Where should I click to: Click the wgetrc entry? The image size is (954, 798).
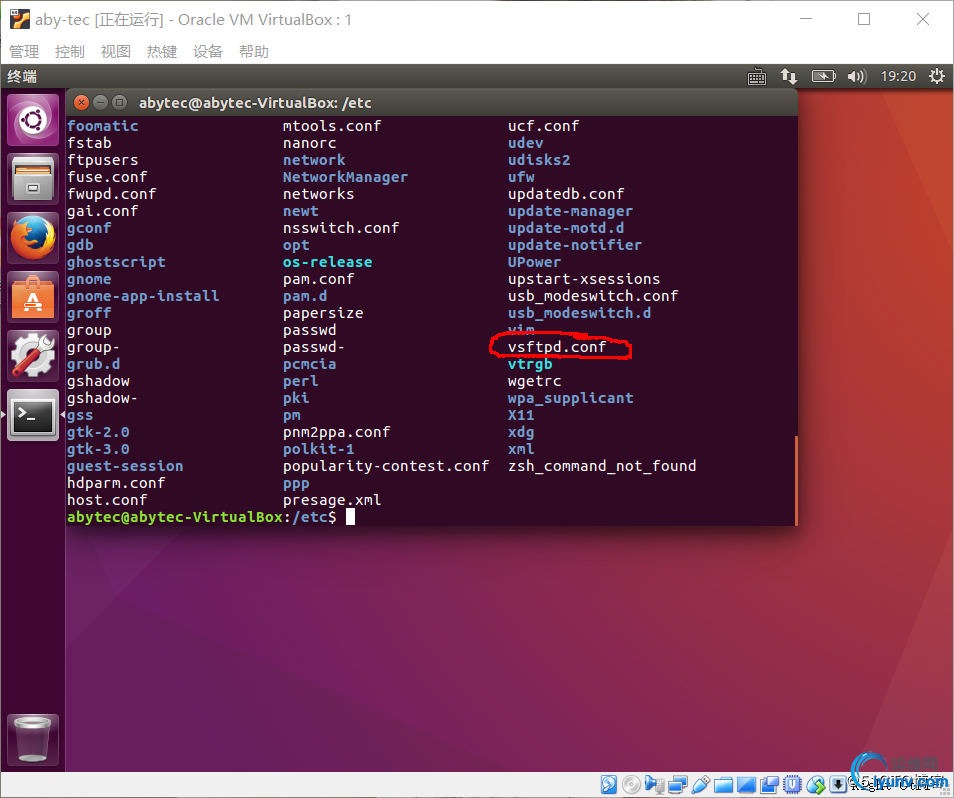click(x=535, y=381)
